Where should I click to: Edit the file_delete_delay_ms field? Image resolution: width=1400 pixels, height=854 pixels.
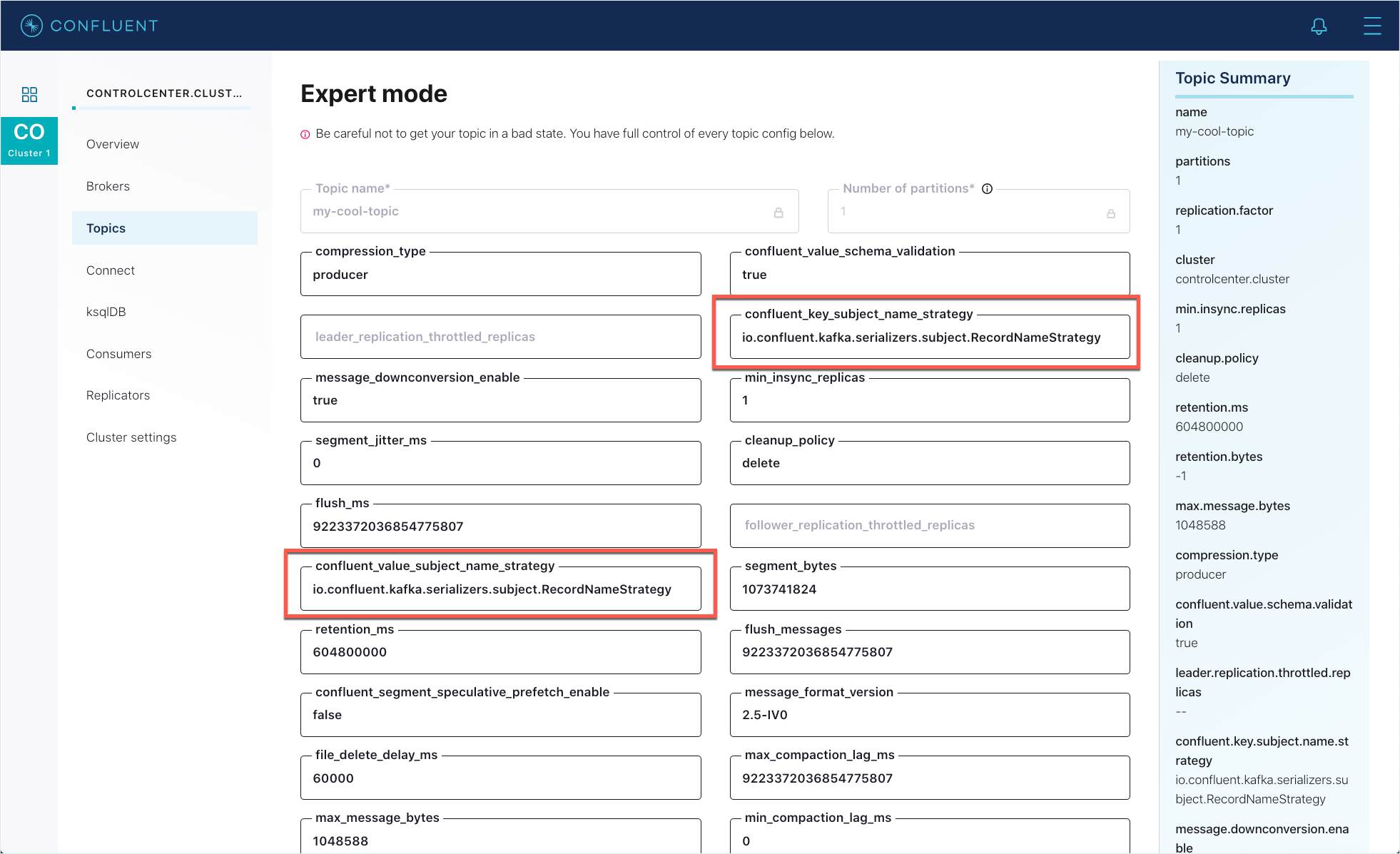(x=501, y=778)
